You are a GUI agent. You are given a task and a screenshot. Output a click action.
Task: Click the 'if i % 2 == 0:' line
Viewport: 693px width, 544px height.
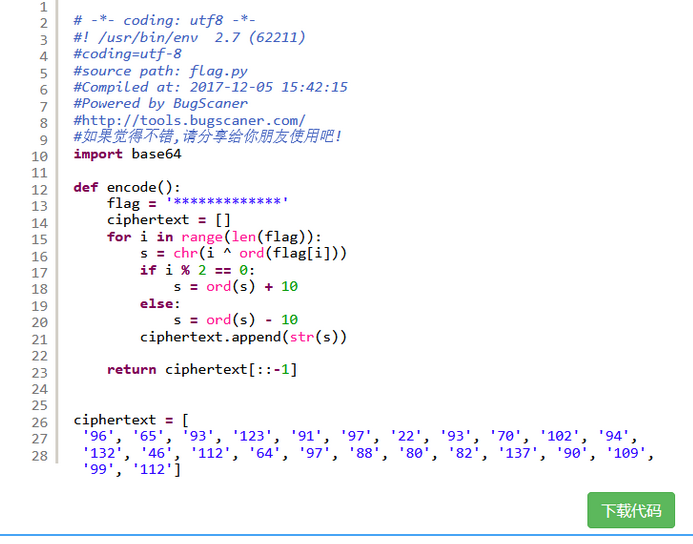click(x=198, y=270)
